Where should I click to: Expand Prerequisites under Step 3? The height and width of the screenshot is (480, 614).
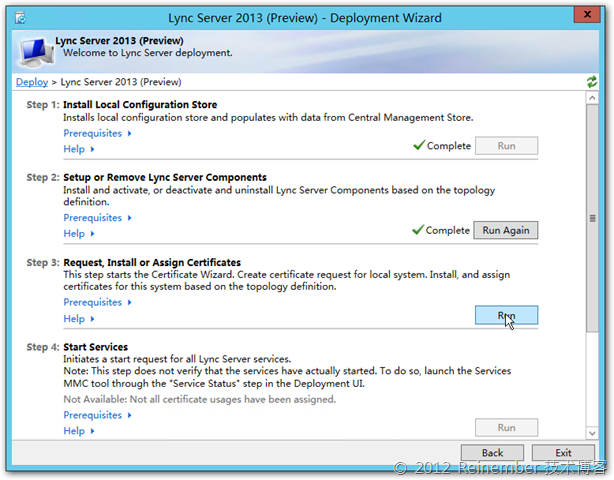coord(97,302)
